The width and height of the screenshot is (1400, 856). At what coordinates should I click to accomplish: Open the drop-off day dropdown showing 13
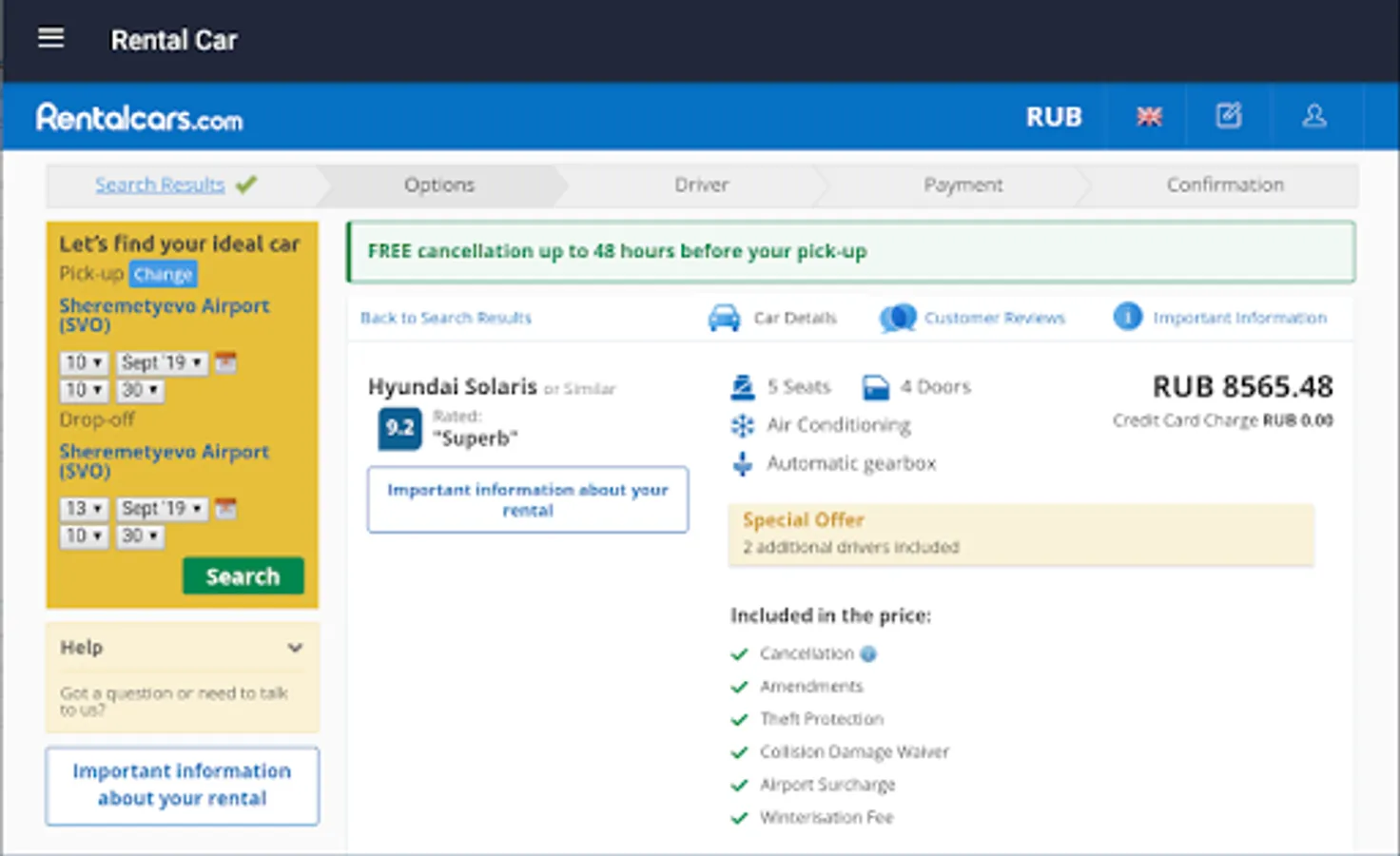point(84,509)
